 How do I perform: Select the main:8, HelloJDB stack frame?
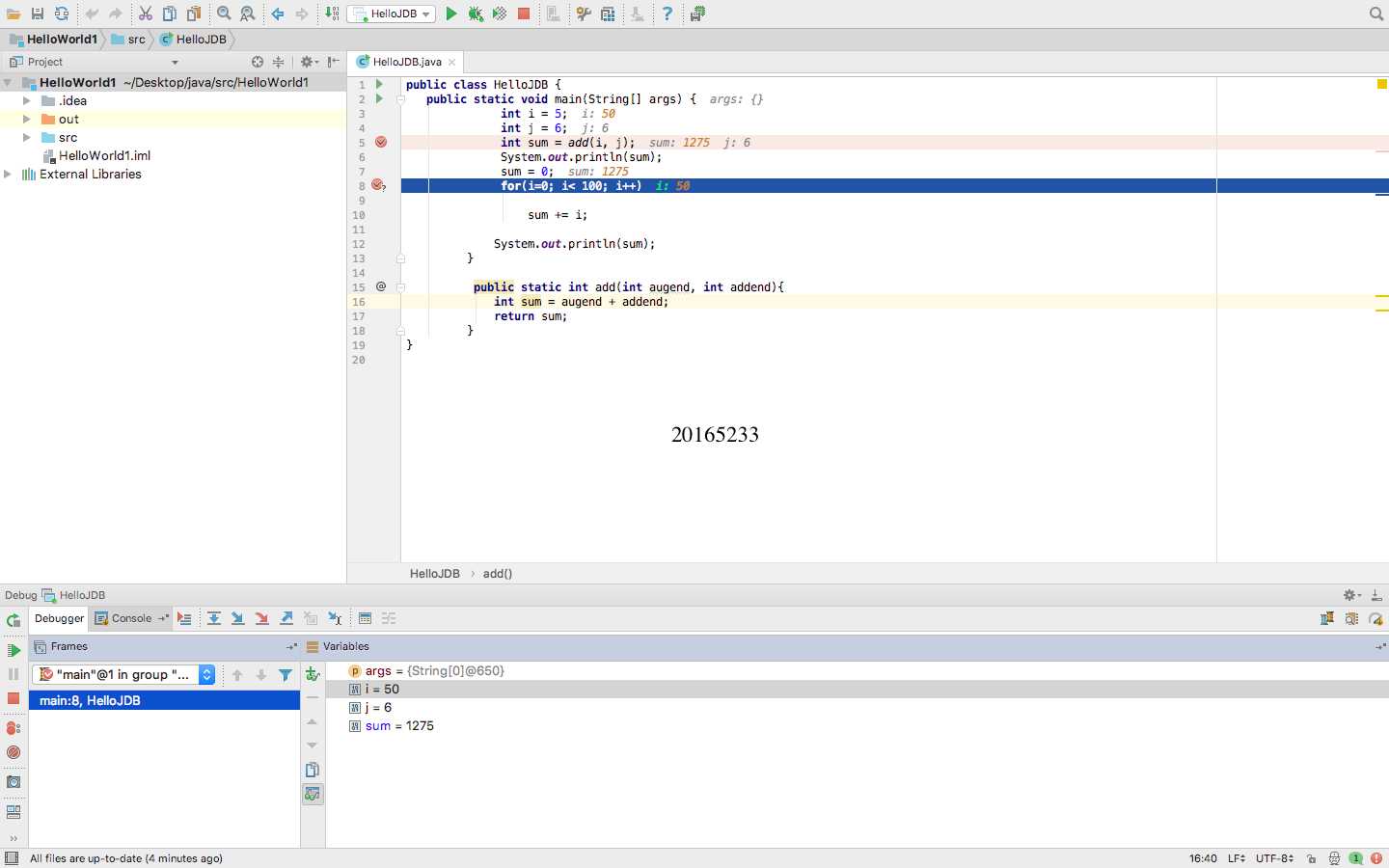click(164, 700)
